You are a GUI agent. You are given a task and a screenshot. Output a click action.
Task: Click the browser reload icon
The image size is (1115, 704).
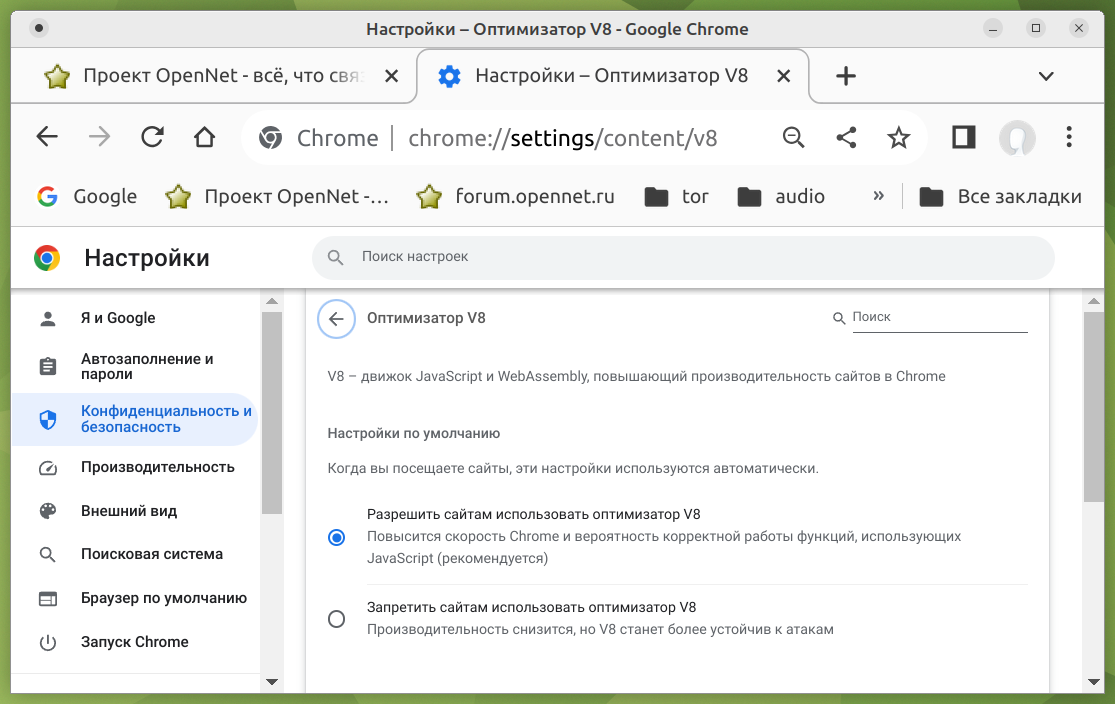(152, 137)
